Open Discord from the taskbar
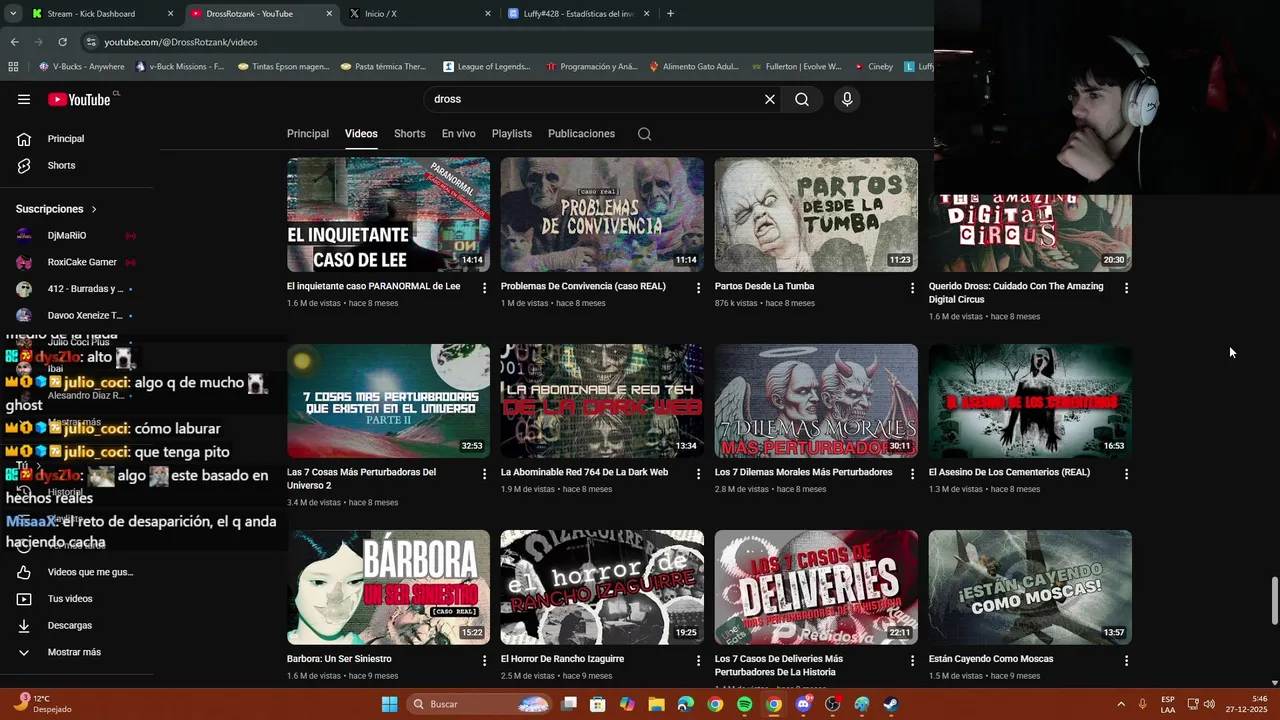Image resolution: width=1280 pixels, height=720 pixels. click(803, 705)
